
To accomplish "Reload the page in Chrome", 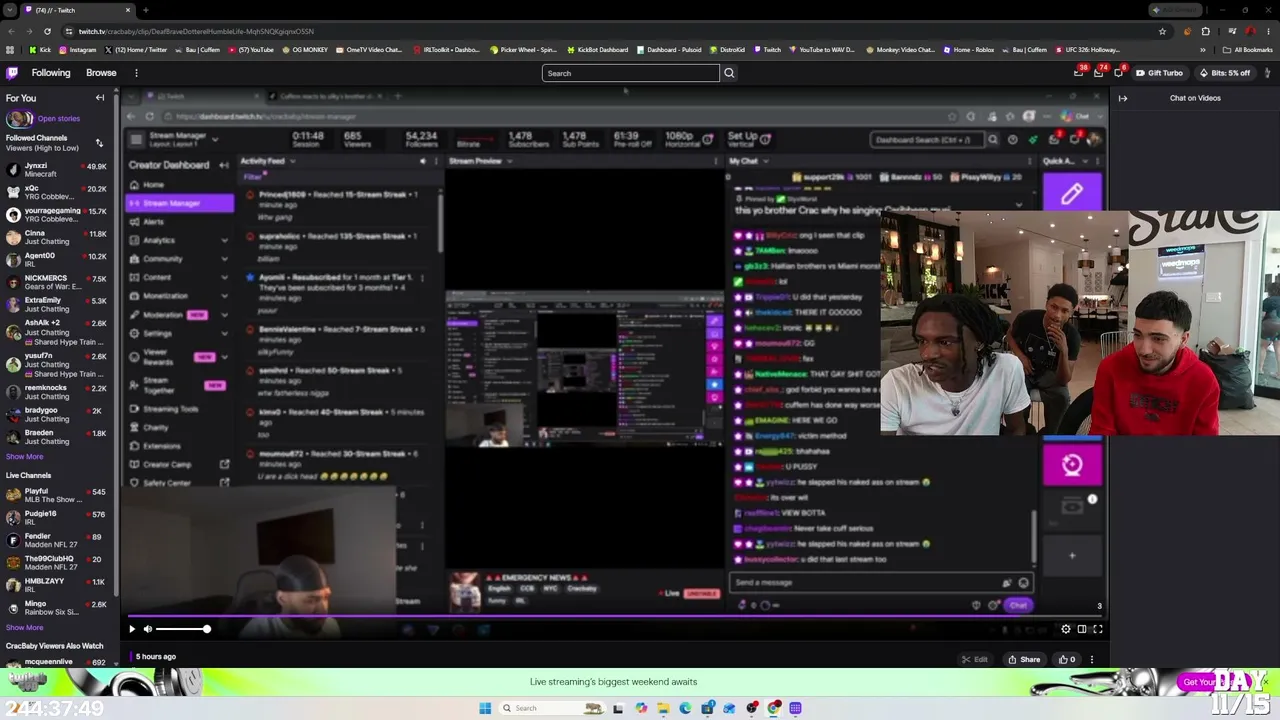I will coord(47,31).
